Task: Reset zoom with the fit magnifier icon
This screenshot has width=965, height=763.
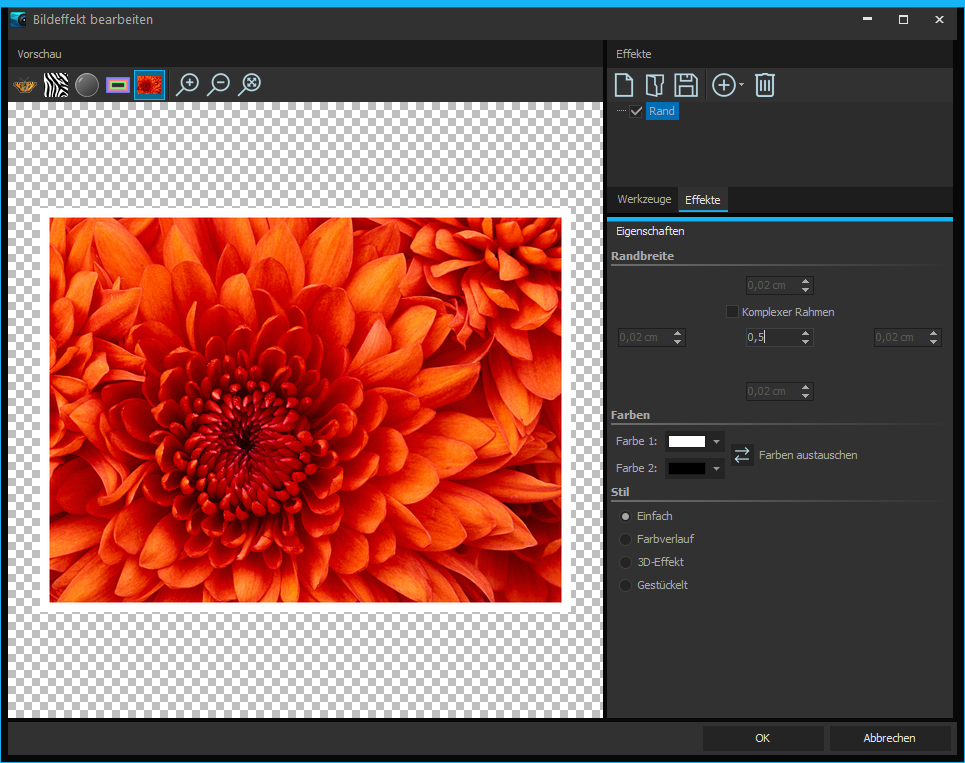Action: coord(249,85)
